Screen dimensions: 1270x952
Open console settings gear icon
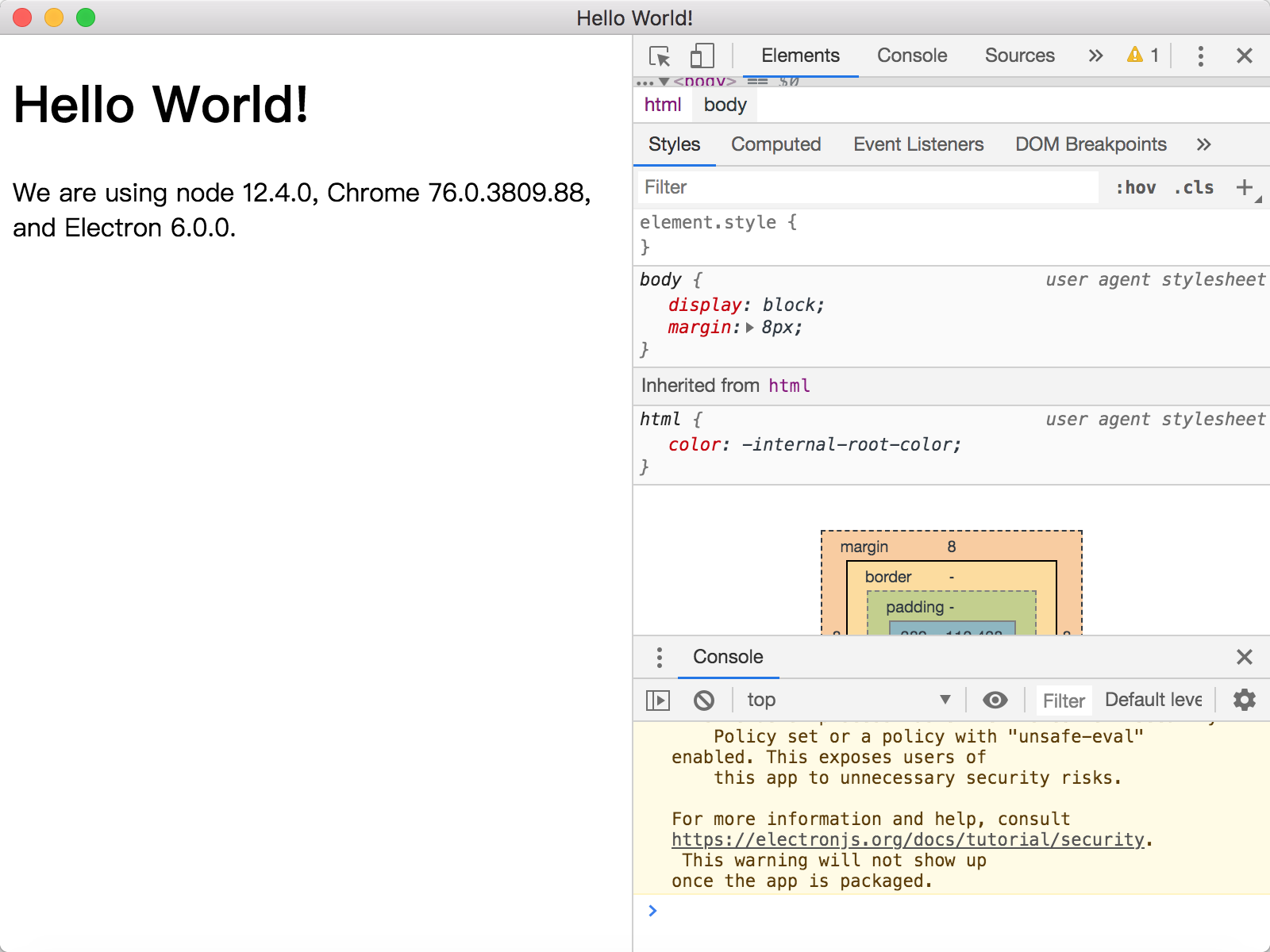pyautogui.click(x=1244, y=700)
